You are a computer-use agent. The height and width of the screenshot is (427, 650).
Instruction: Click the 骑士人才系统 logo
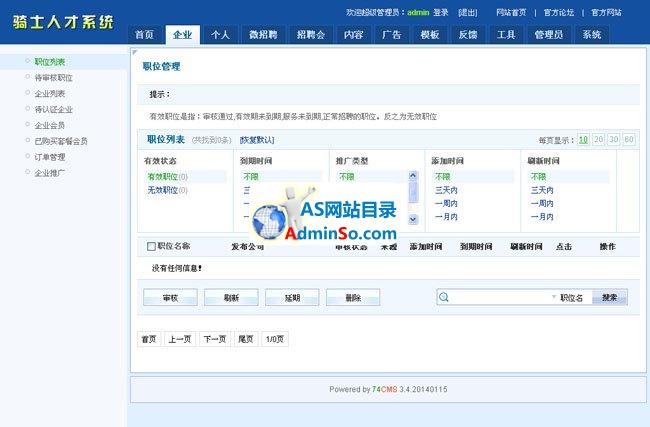click(63, 22)
